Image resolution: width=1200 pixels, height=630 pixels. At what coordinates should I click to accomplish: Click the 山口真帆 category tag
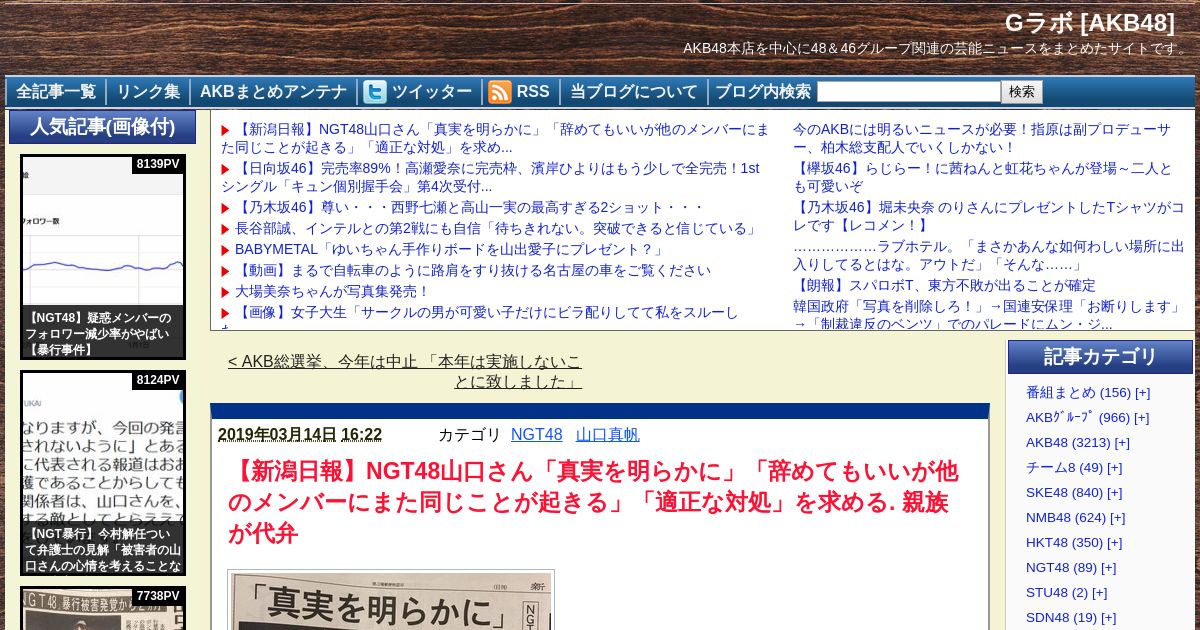(608, 435)
